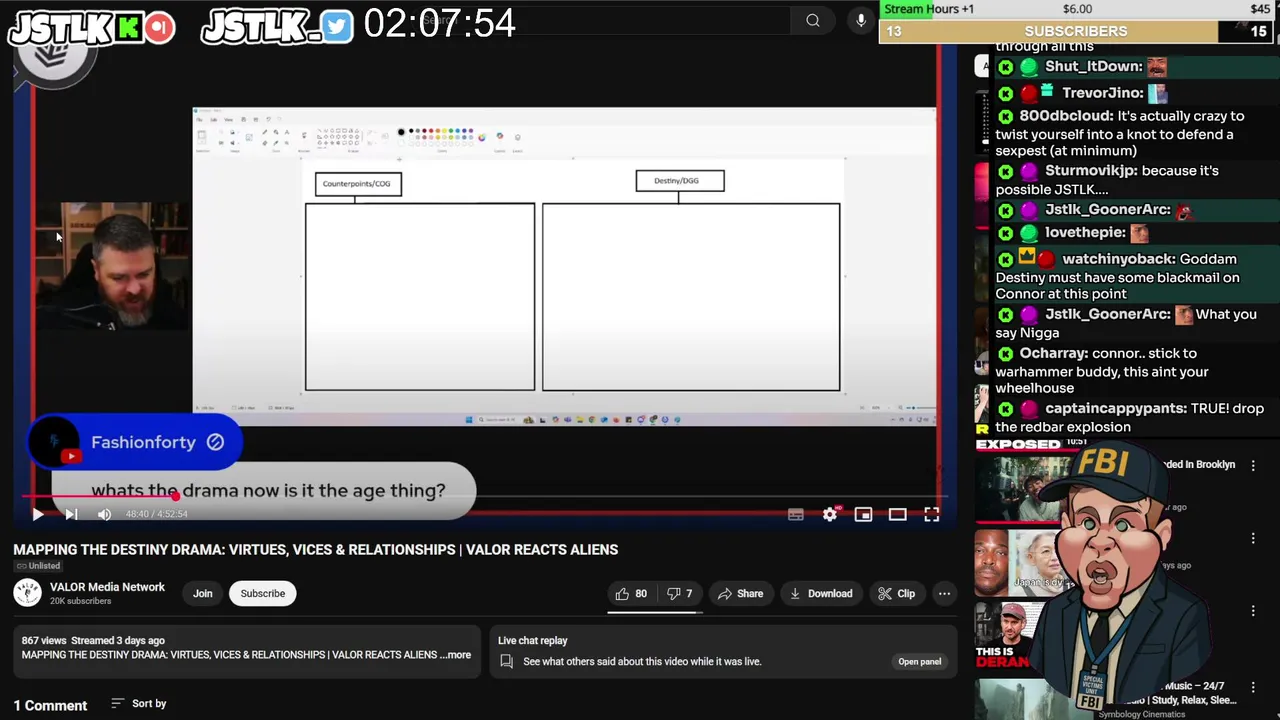Open options menu for Brooklyn recommended video

(x=1253, y=466)
